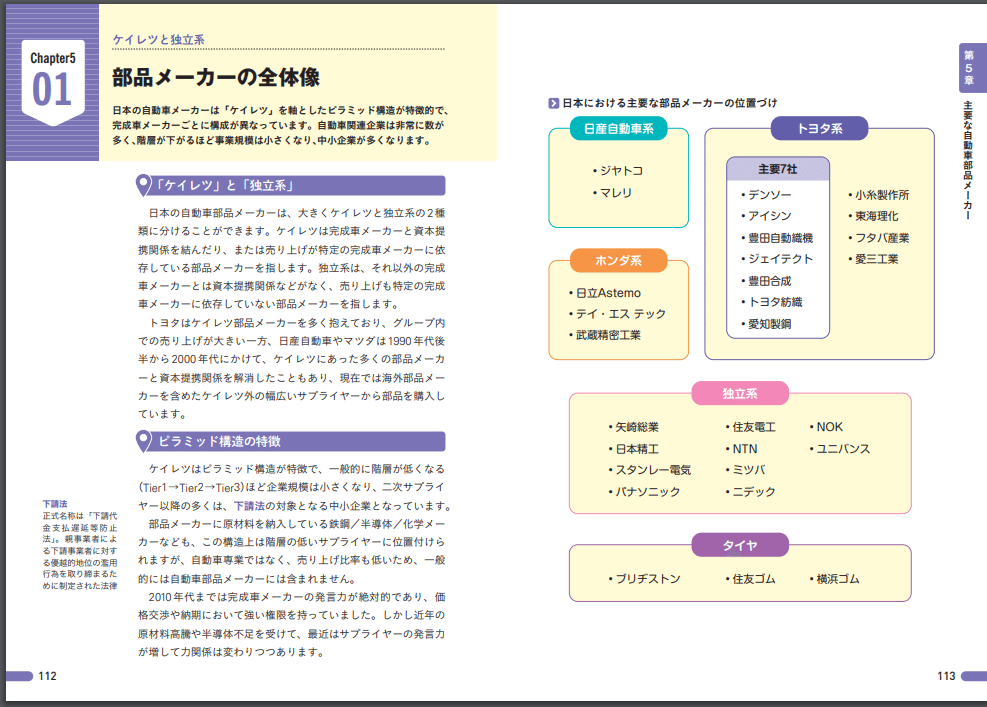Click トヨタ紡織 entry
The height and width of the screenshot is (707, 987).
(x=776, y=302)
